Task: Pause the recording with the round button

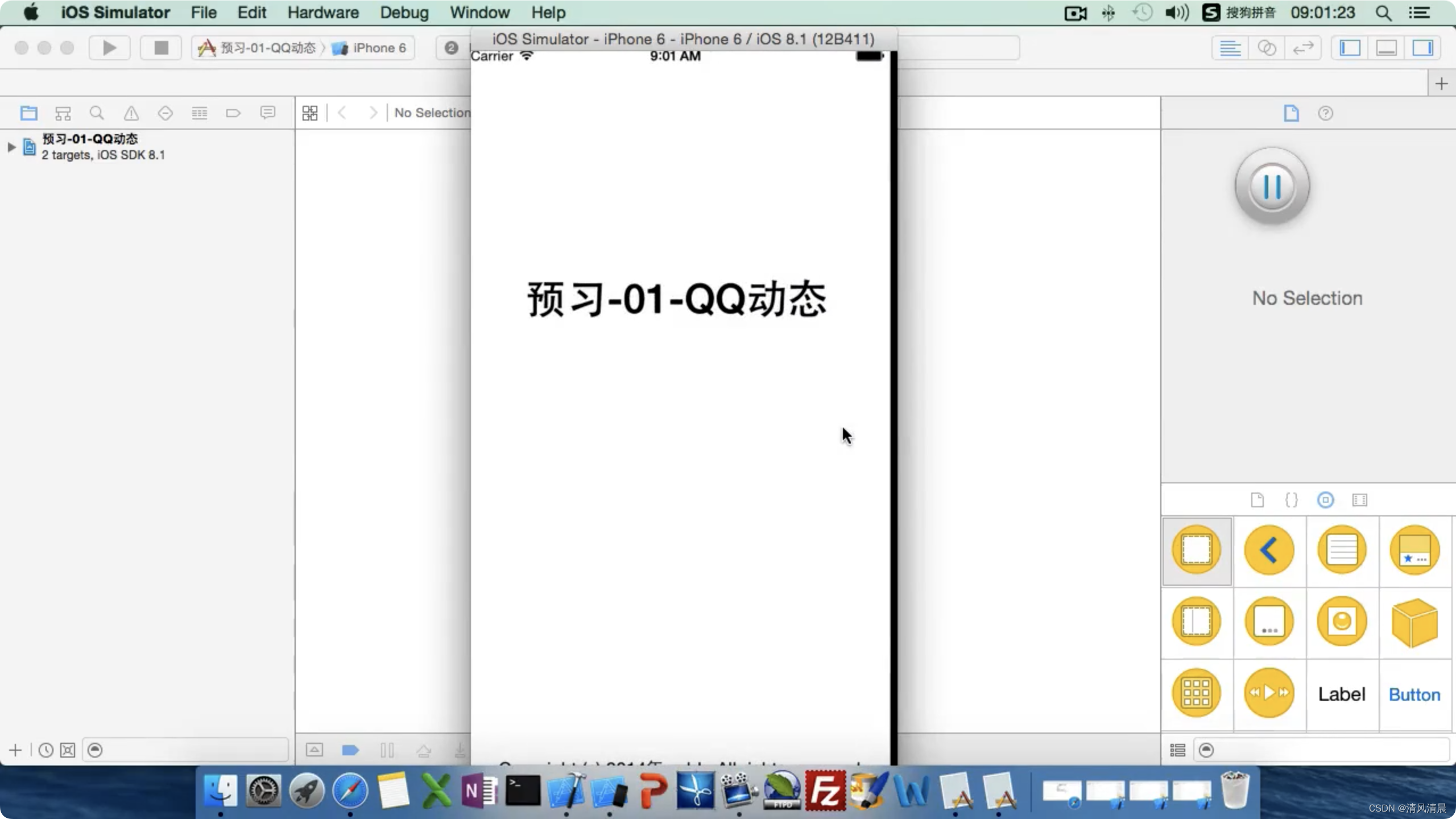Action: click(x=1272, y=186)
